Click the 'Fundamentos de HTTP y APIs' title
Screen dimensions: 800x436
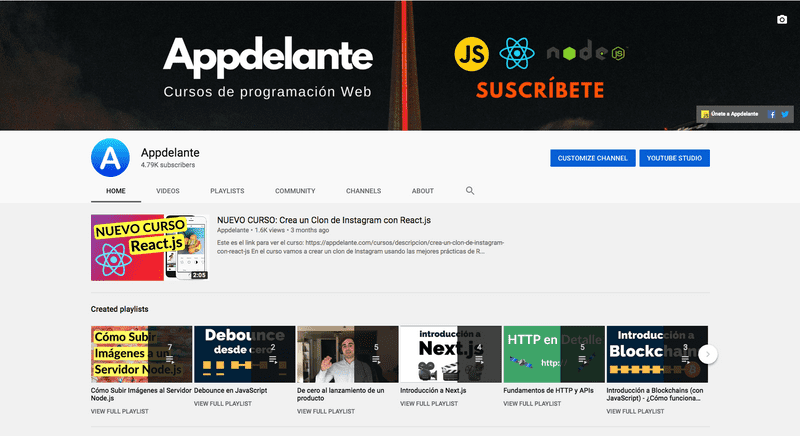click(548, 390)
